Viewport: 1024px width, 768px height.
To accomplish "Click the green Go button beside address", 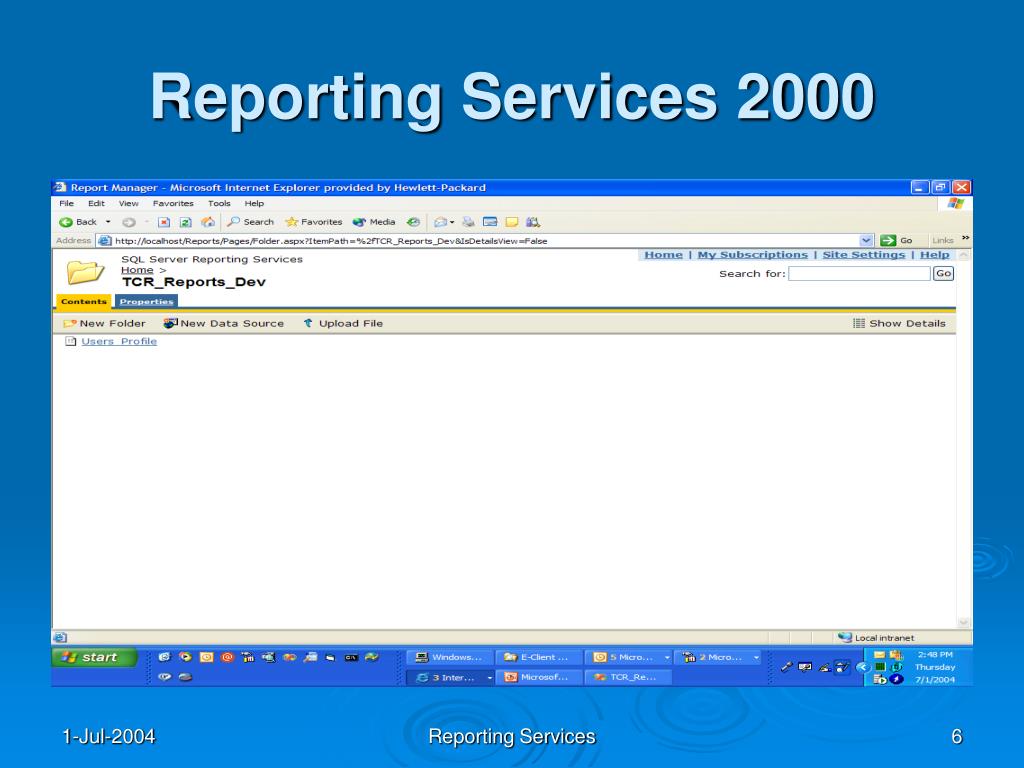I will (896, 240).
